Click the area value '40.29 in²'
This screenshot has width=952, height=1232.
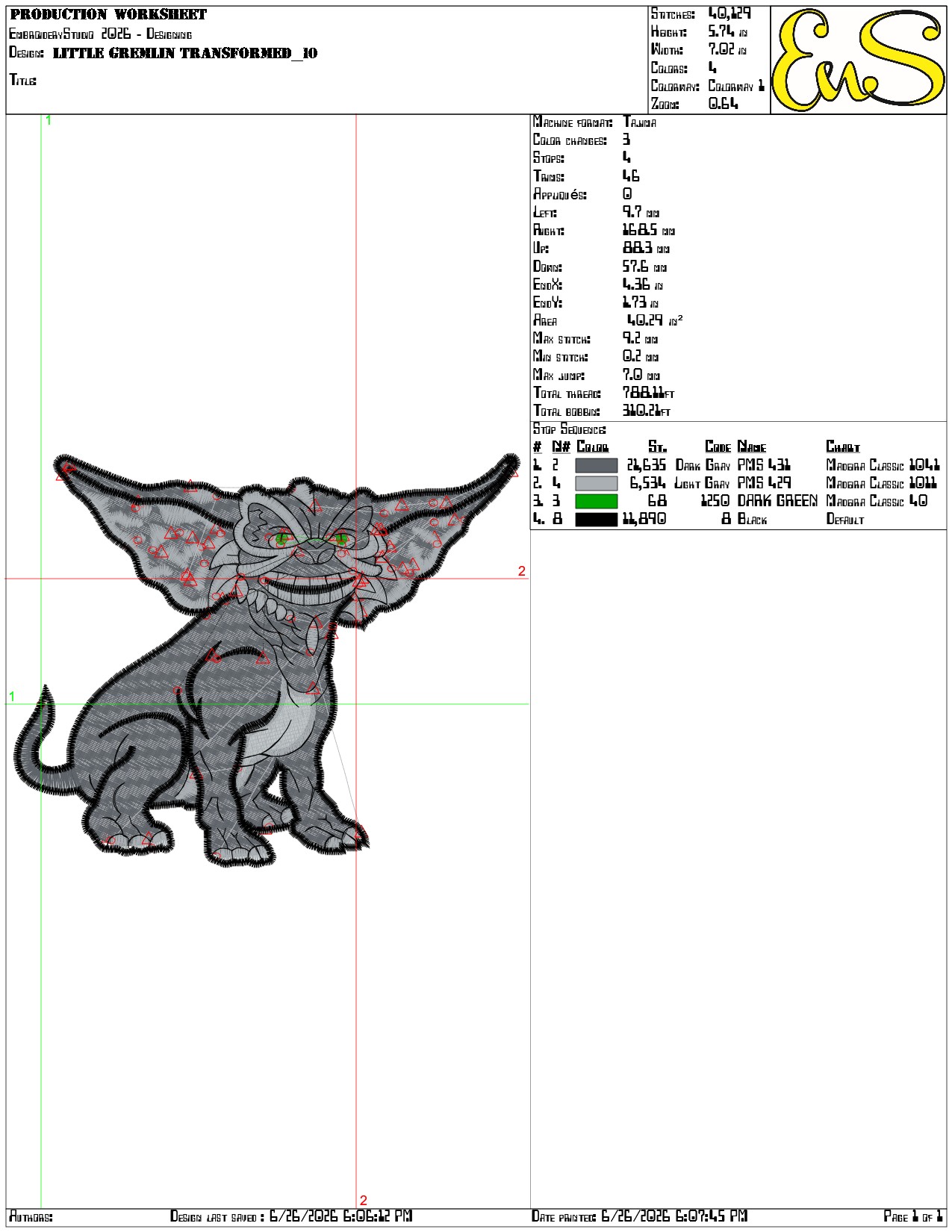click(x=654, y=320)
